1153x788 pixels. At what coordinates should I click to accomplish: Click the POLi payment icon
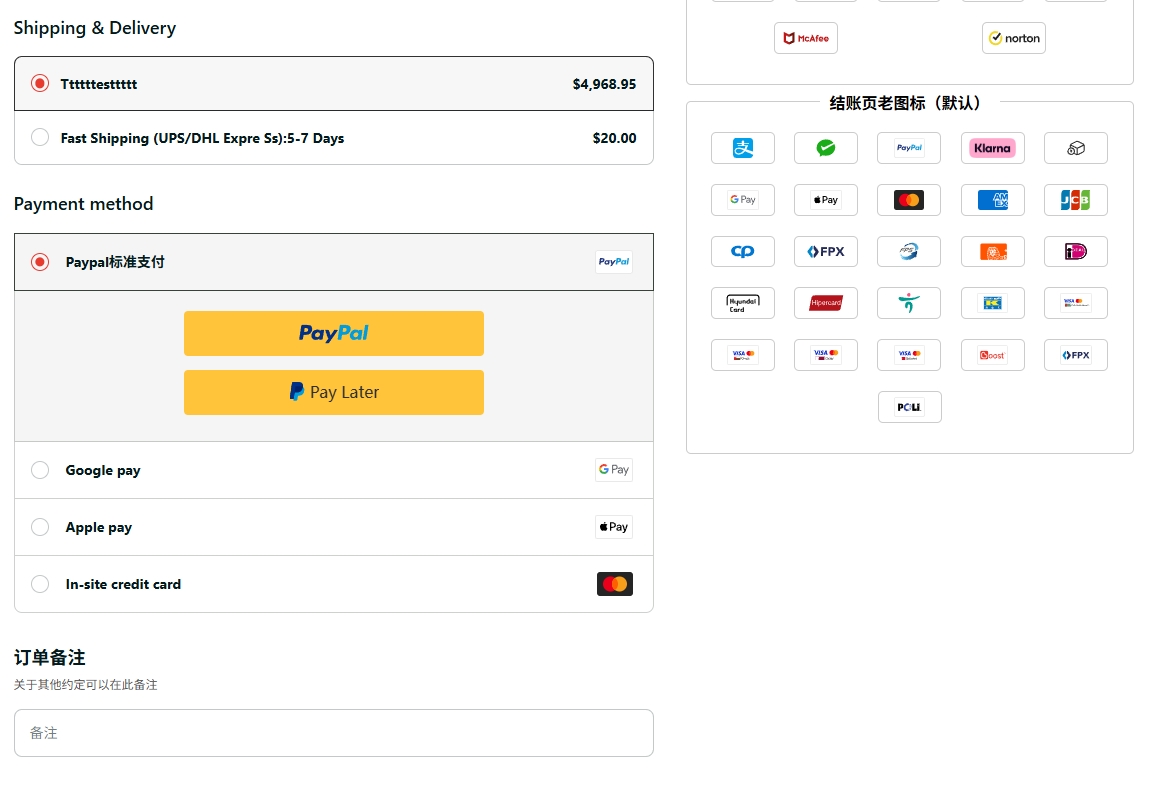pos(909,407)
